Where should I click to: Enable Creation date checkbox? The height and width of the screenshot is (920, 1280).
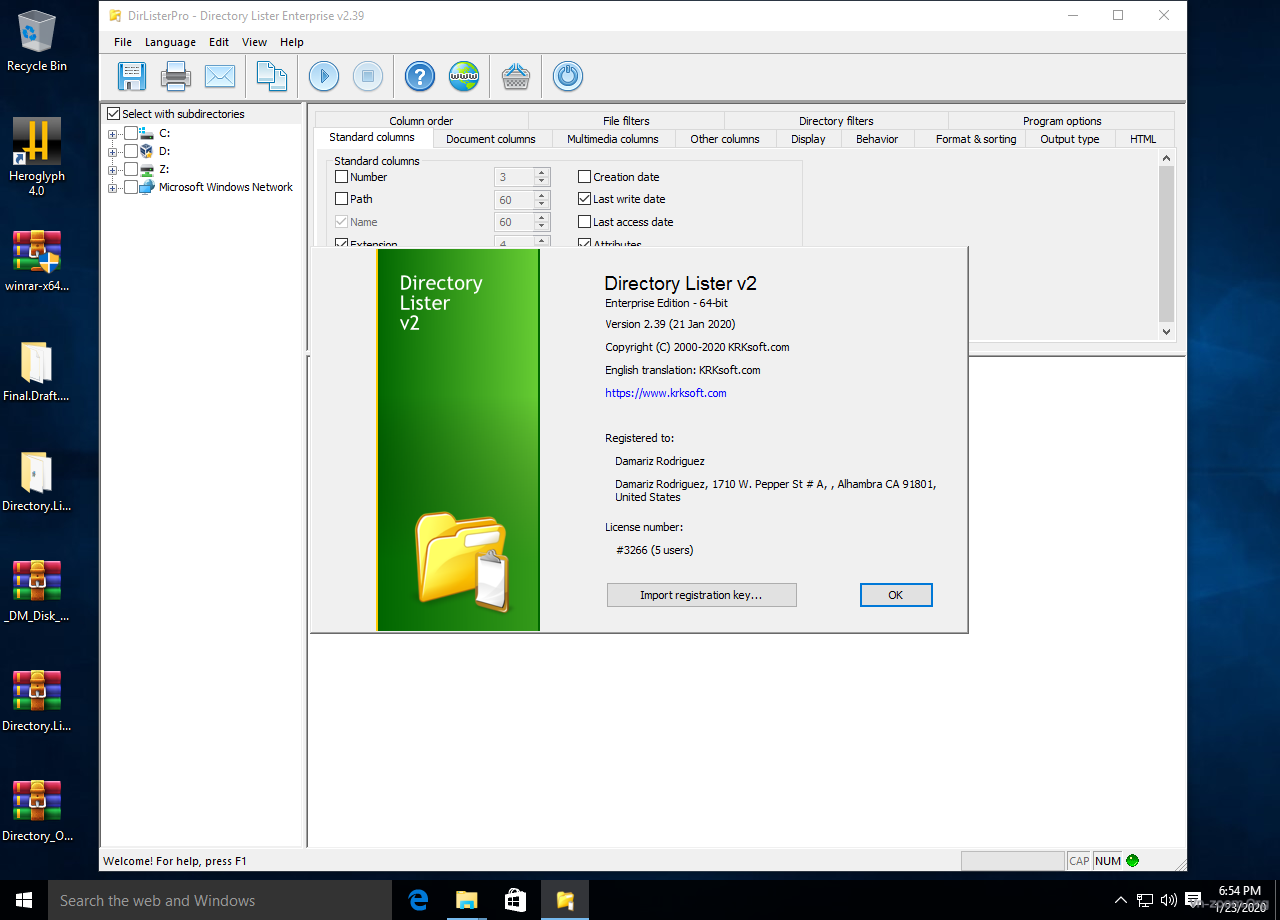[585, 177]
